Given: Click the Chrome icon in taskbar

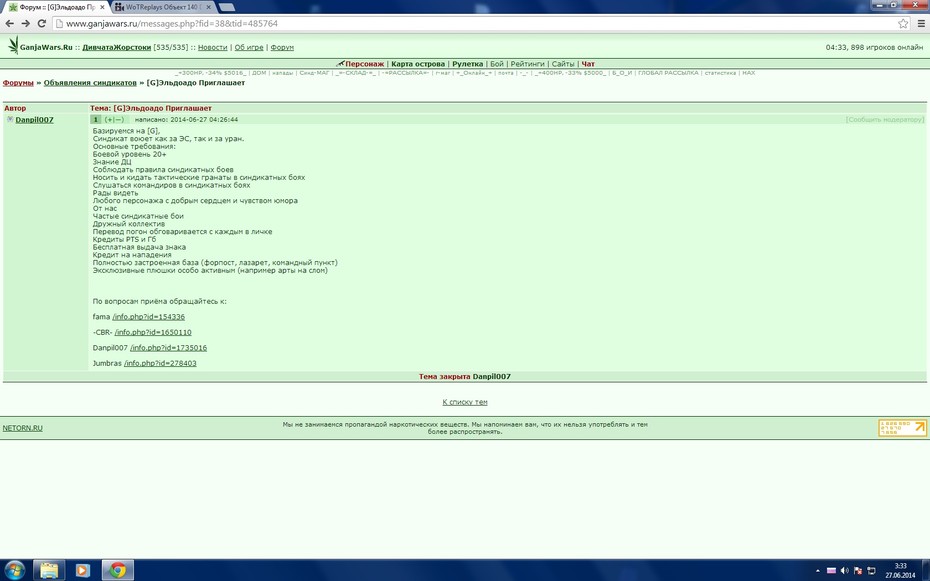Looking at the screenshot, I should (117, 570).
